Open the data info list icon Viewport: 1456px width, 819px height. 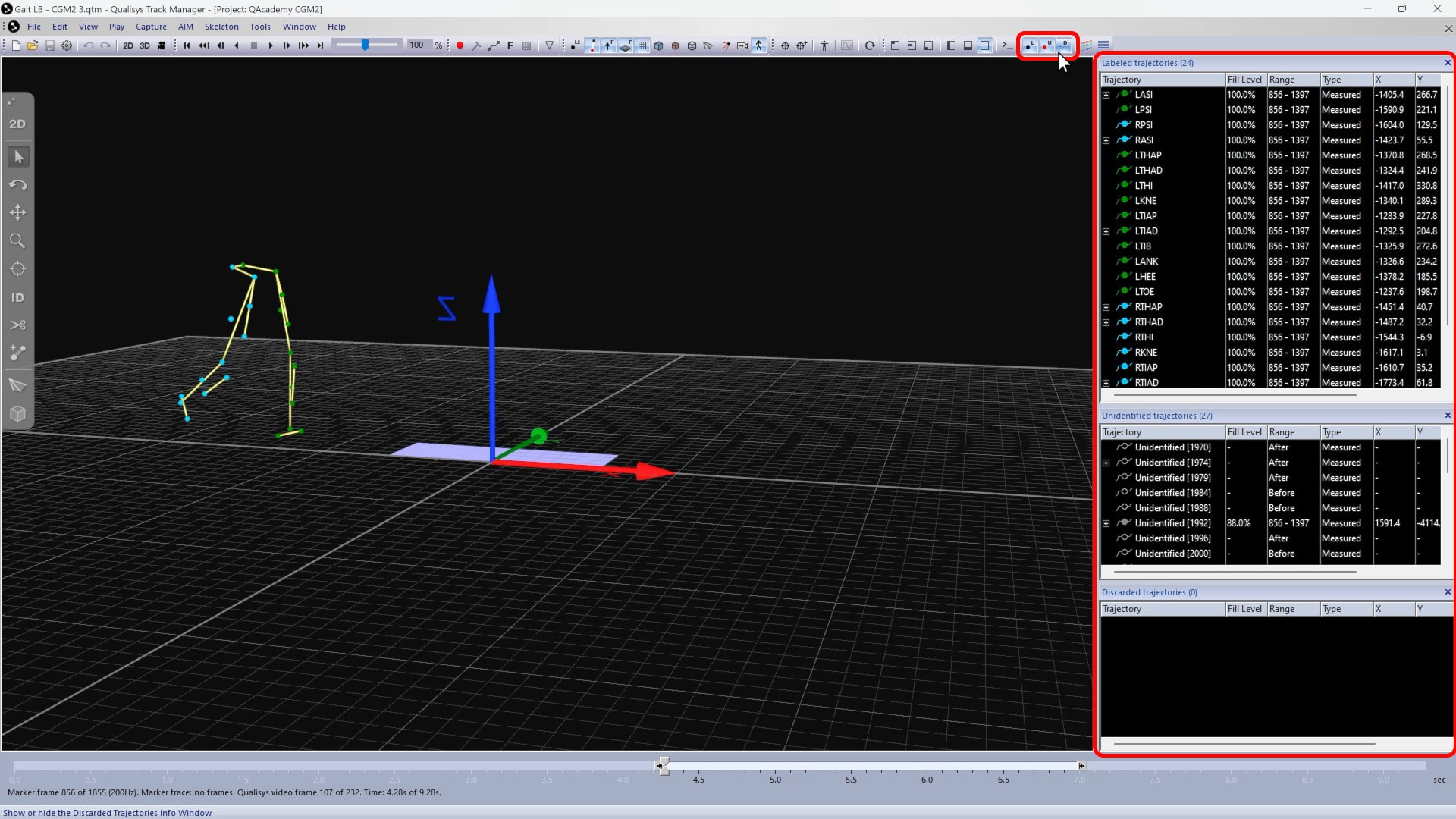[1104, 45]
